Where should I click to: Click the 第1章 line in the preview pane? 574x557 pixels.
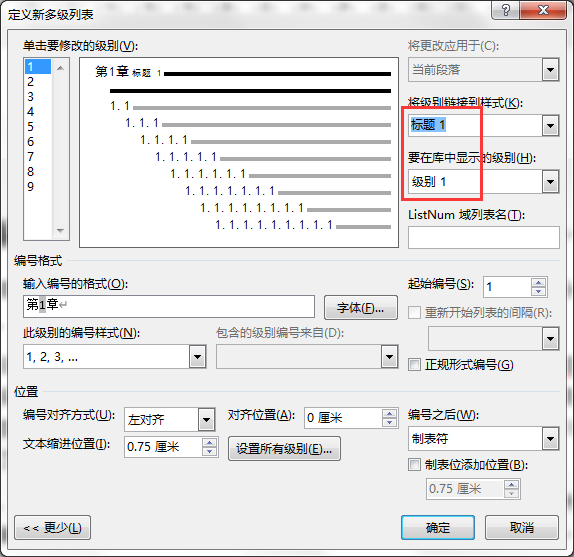pos(242,73)
